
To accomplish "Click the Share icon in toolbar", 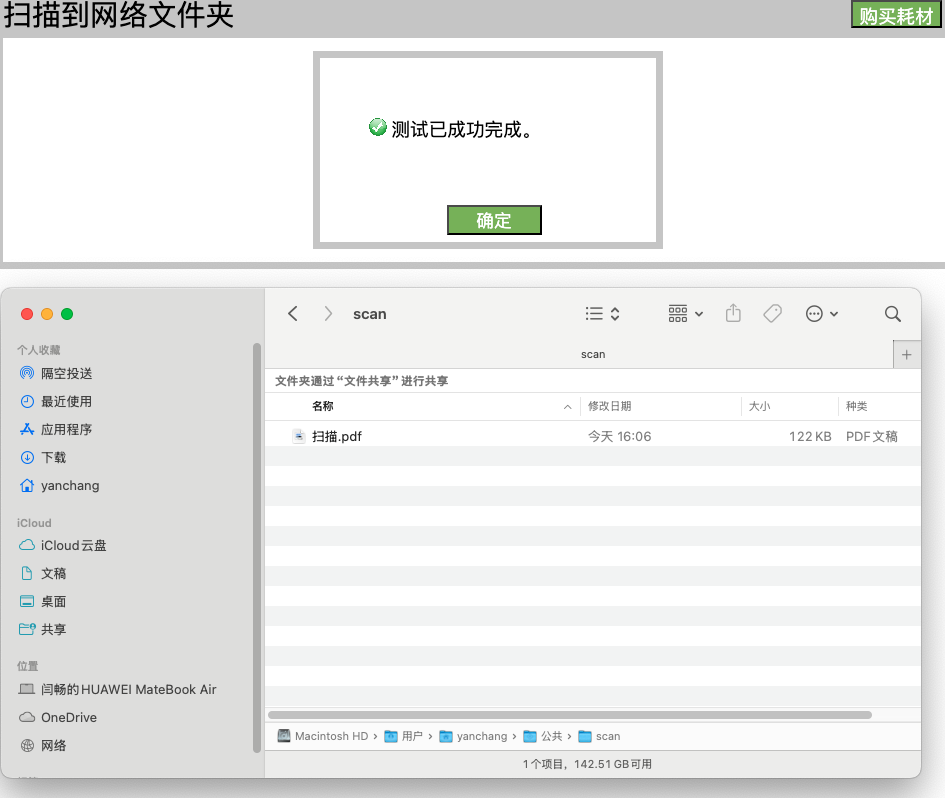I will [x=733, y=314].
